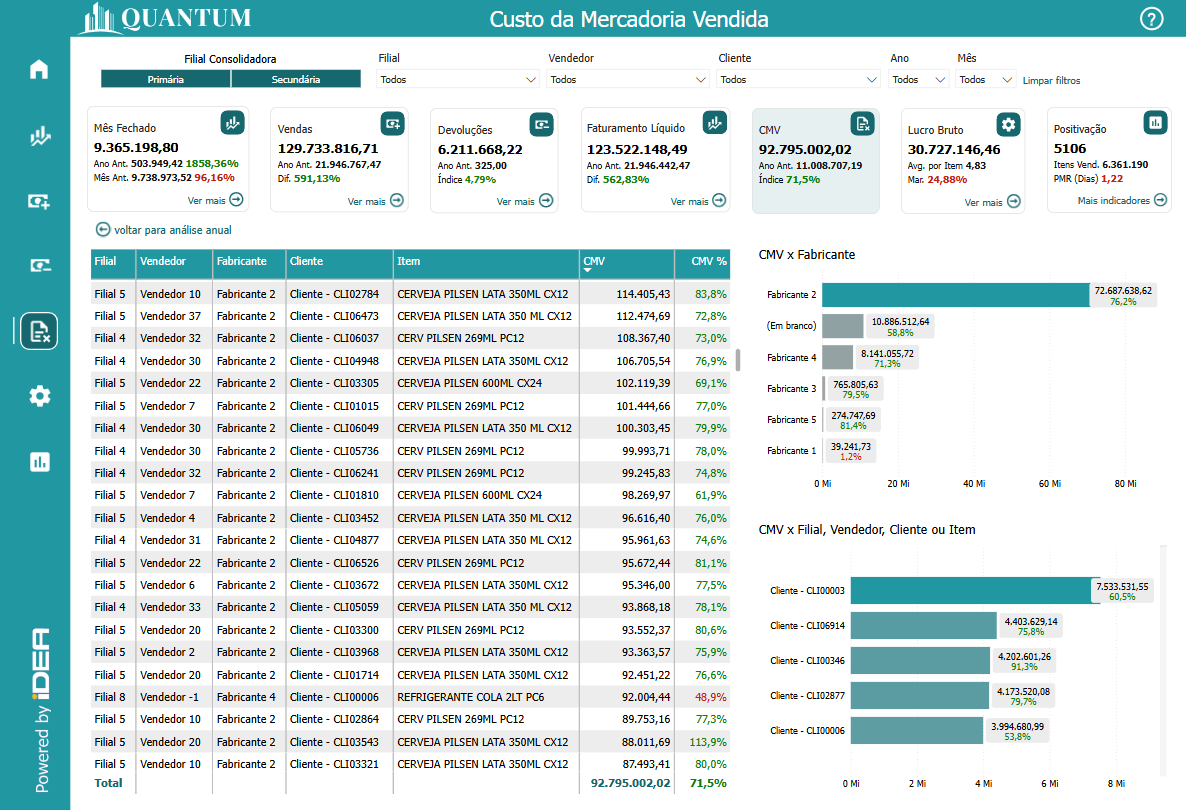The image size is (1186, 810).
Task: Select the CMV indicator card
Action: pyautogui.click(x=815, y=160)
